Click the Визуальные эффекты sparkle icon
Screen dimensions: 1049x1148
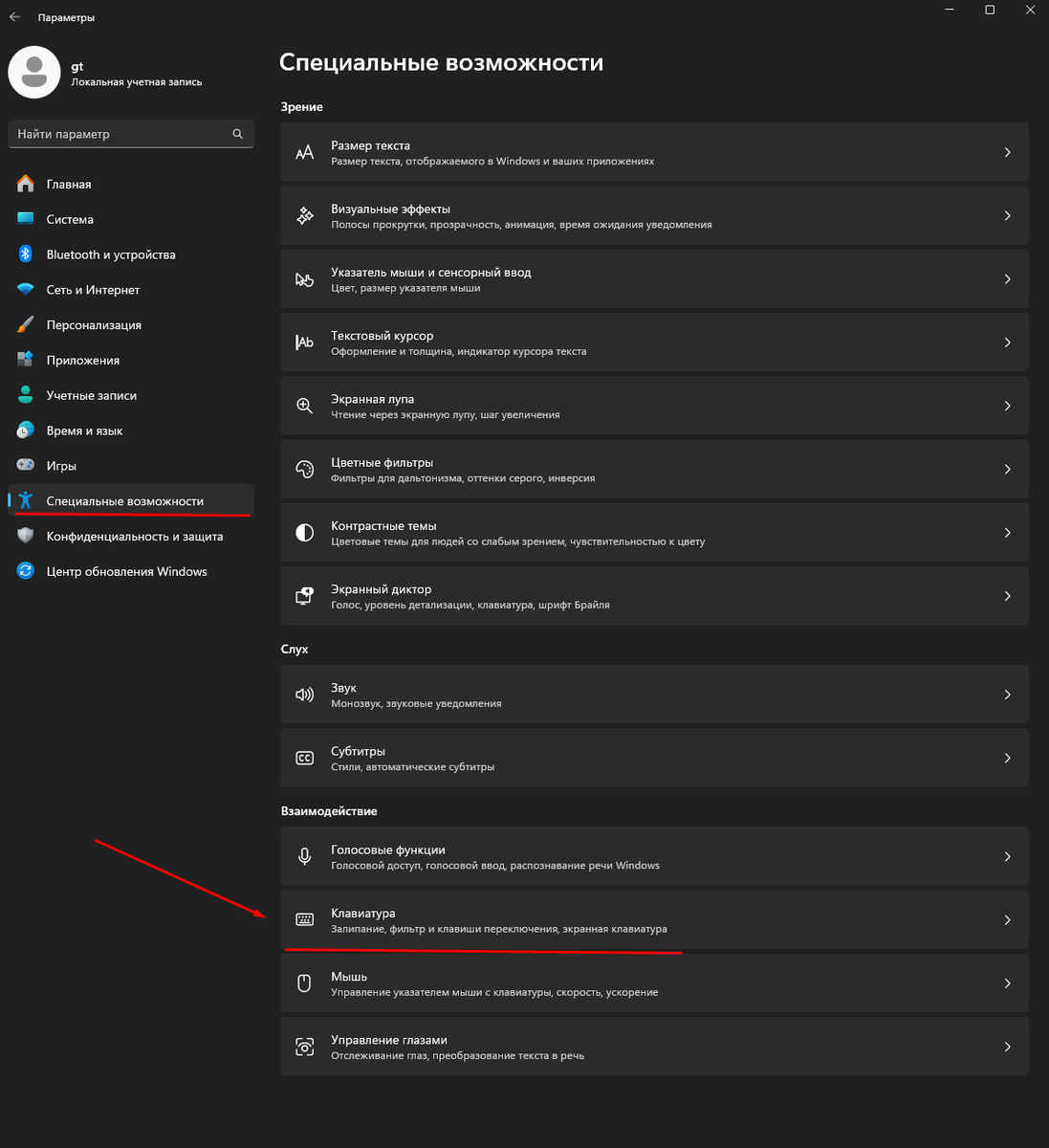click(304, 216)
